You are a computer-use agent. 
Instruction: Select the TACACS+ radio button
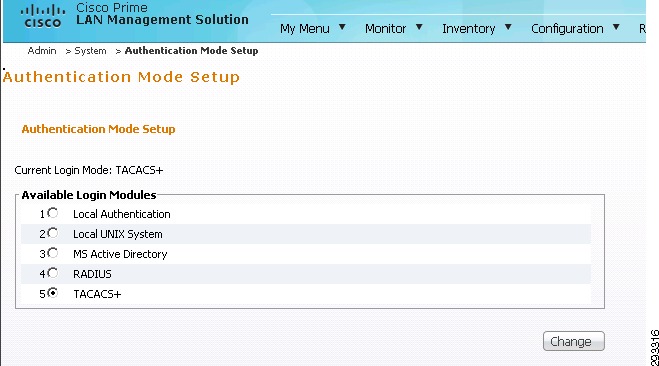coord(53,293)
